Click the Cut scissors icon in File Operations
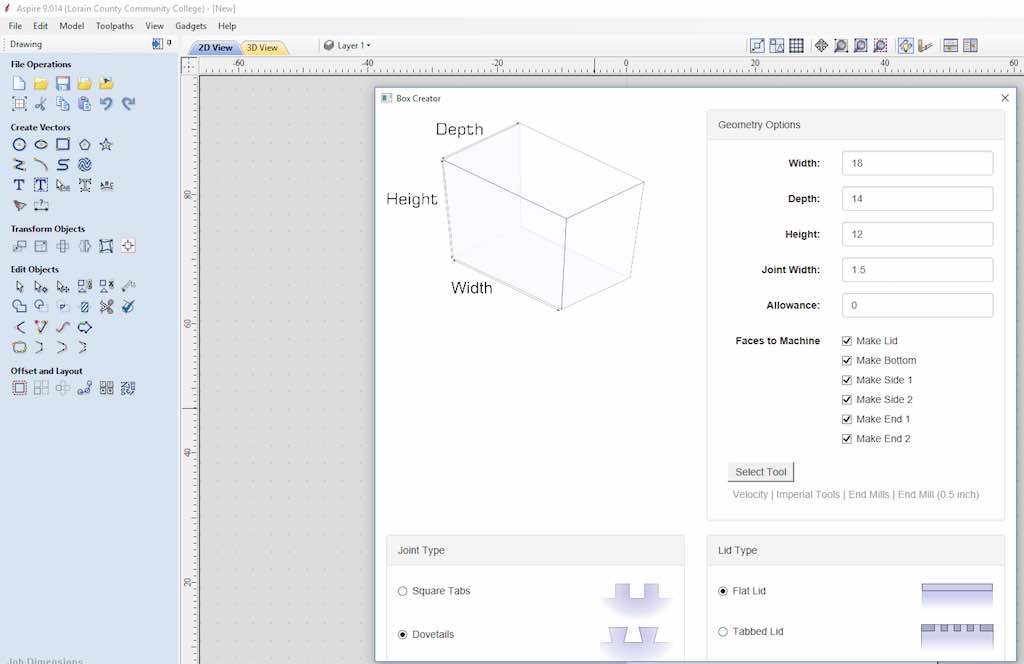The image size is (1024, 664). click(x=41, y=103)
